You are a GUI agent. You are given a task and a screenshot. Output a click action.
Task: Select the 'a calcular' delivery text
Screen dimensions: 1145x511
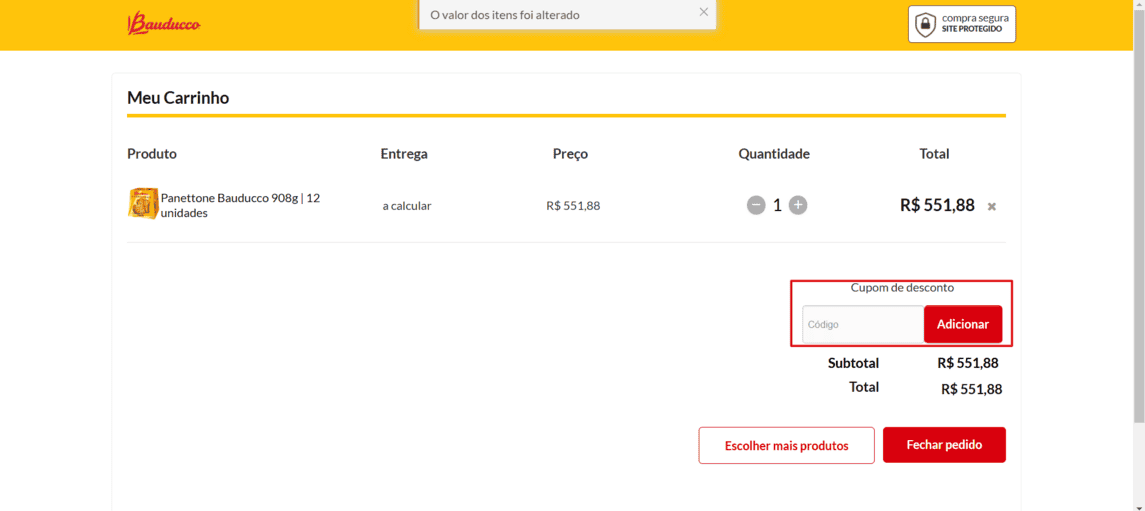pos(407,206)
